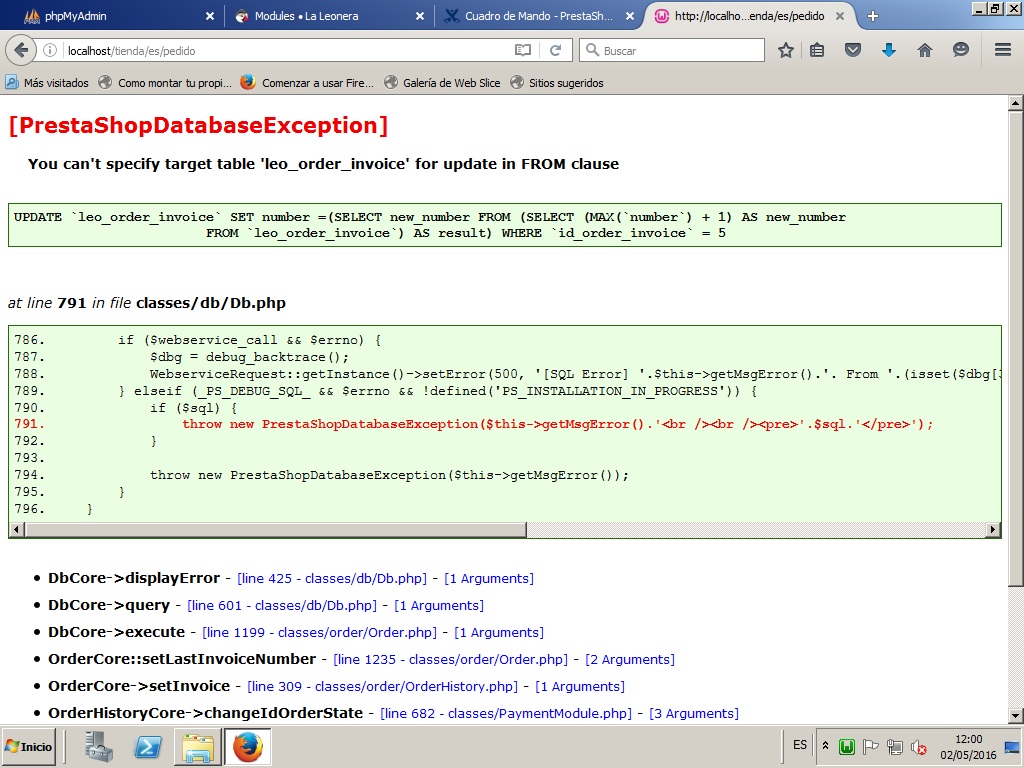
Task: Click page vertical scrollbar up arrow
Action: point(1016,103)
